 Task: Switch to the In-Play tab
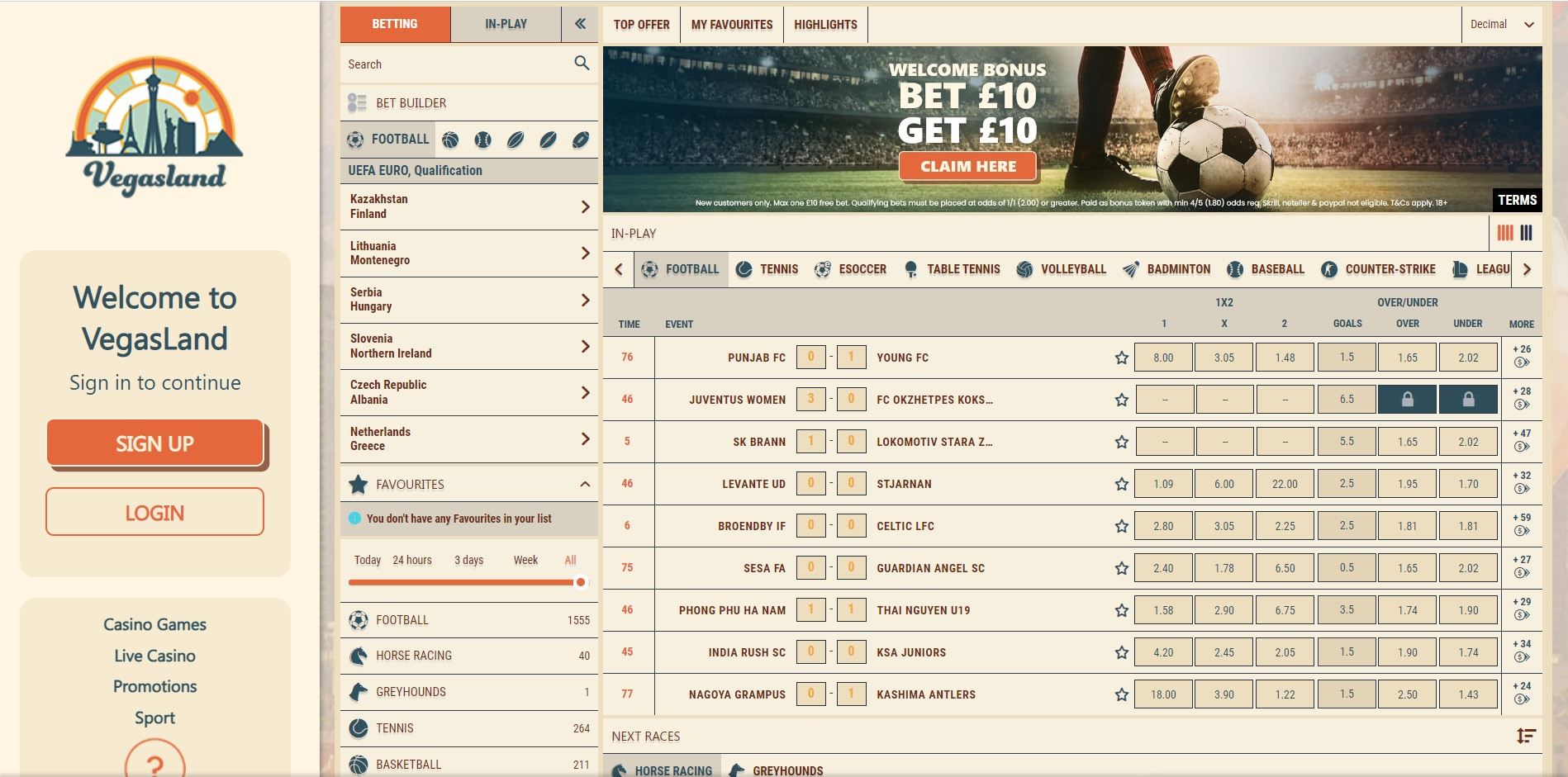click(506, 24)
